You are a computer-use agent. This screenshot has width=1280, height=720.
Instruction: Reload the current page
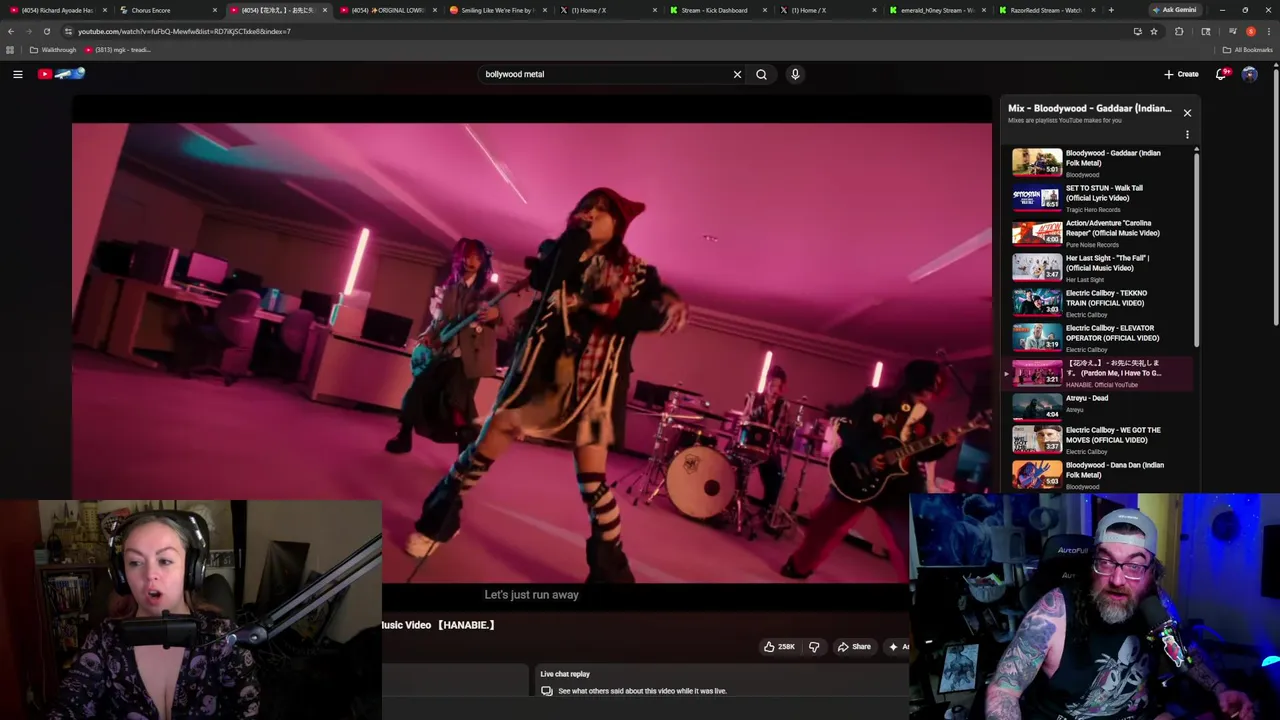pyautogui.click(x=46, y=31)
